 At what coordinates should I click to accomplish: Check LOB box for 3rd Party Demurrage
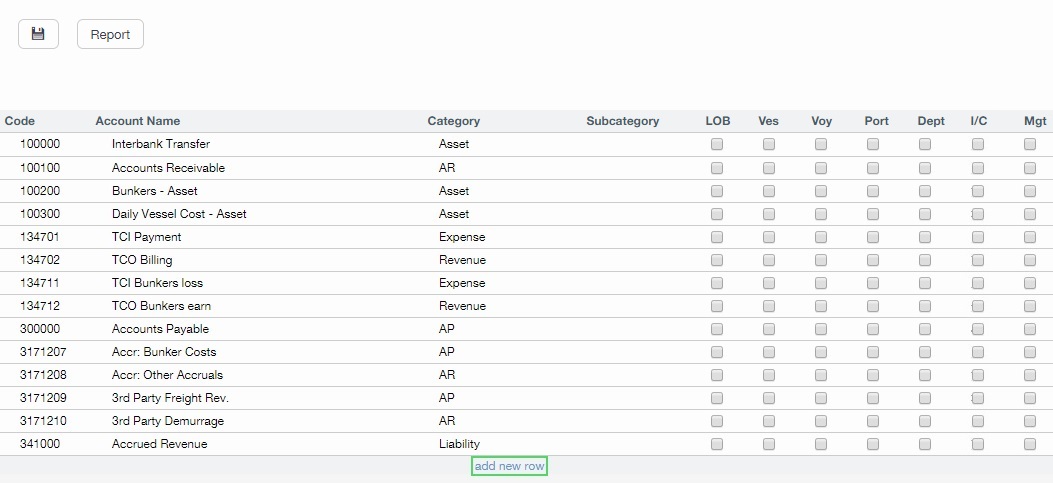click(x=717, y=421)
